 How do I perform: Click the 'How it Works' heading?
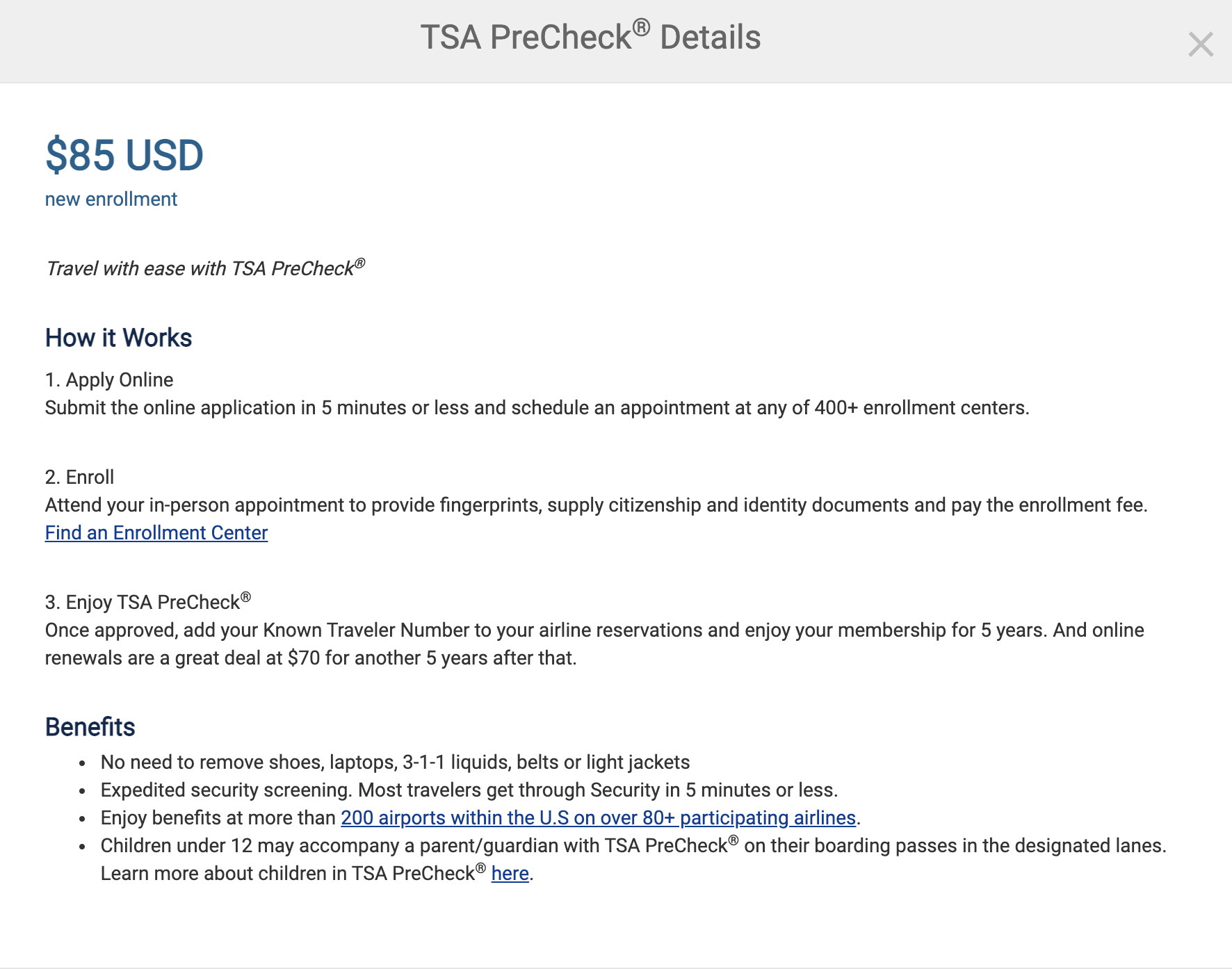(x=118, y=338)
